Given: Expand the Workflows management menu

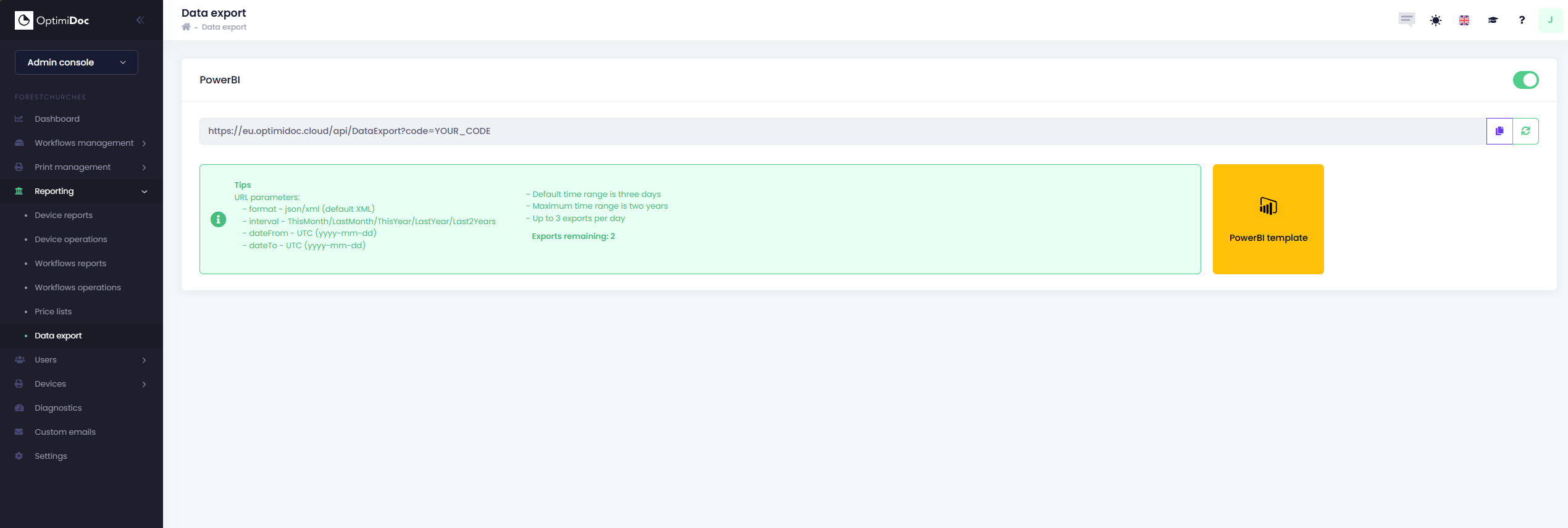Looking at the screenshot, I should pos(84,143).
